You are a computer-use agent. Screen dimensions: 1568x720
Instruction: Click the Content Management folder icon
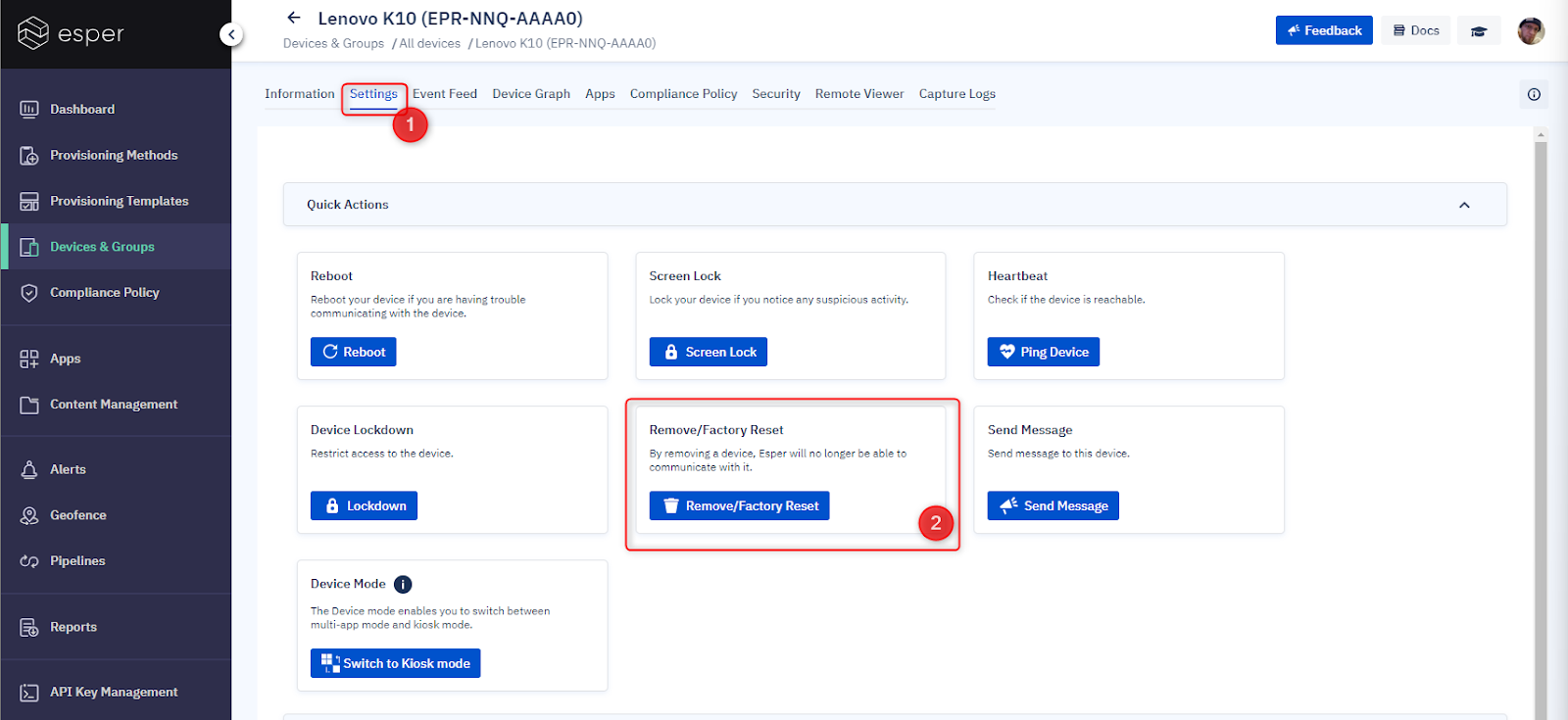(x=29, y=405)
